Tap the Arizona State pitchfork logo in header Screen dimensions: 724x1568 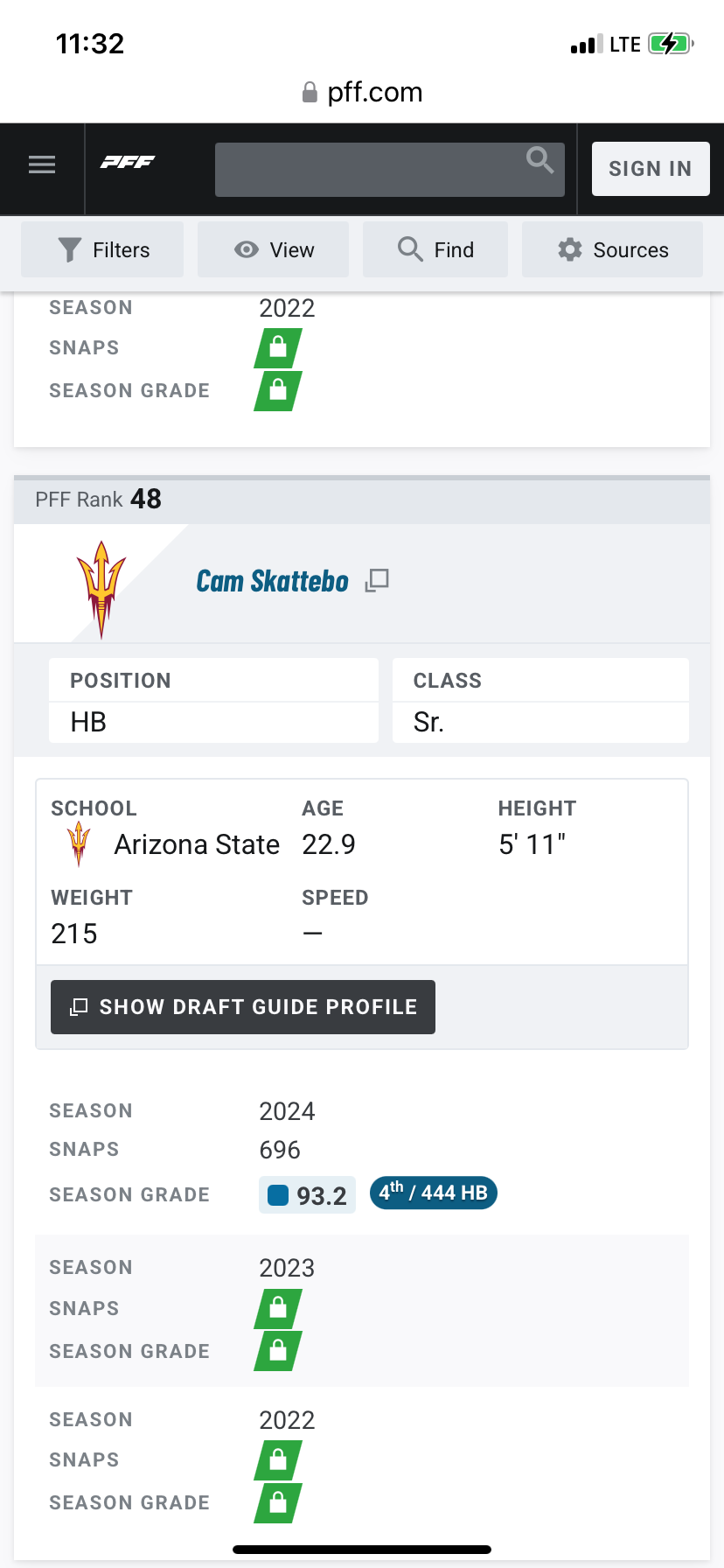[101, 588]
